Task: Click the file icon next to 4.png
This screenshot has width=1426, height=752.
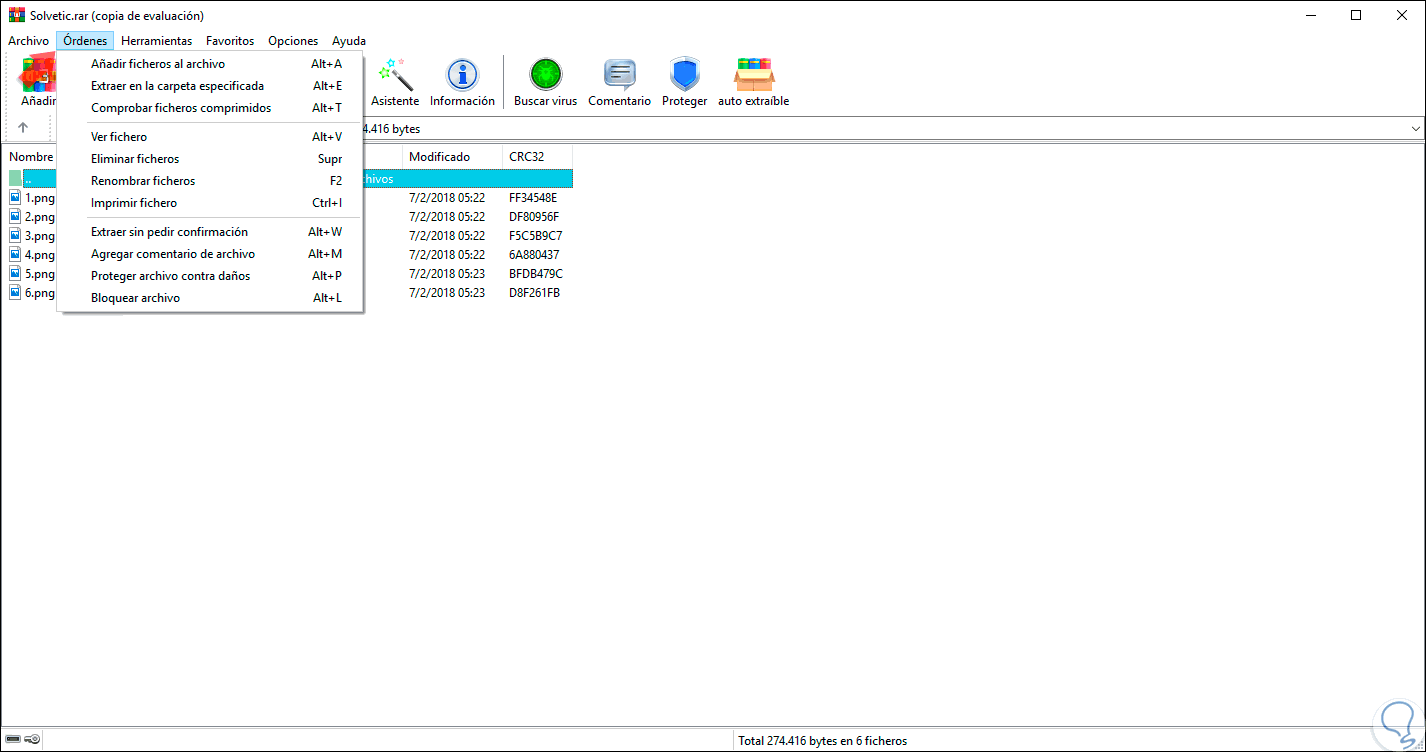Action: click(x=15, y=254)
